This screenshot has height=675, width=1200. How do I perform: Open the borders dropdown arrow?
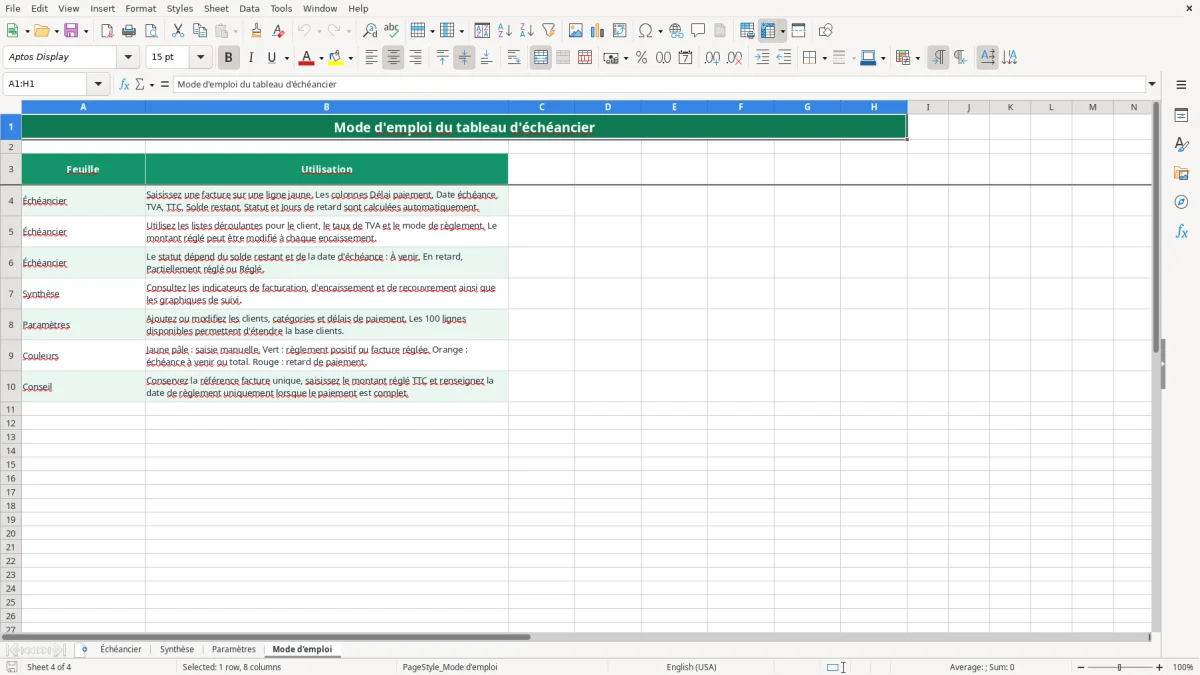point(823,58)
